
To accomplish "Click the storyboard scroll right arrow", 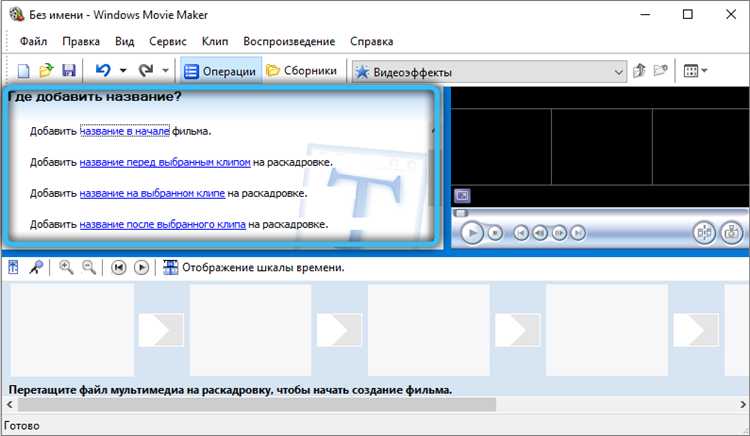I will tap(742, 404).
